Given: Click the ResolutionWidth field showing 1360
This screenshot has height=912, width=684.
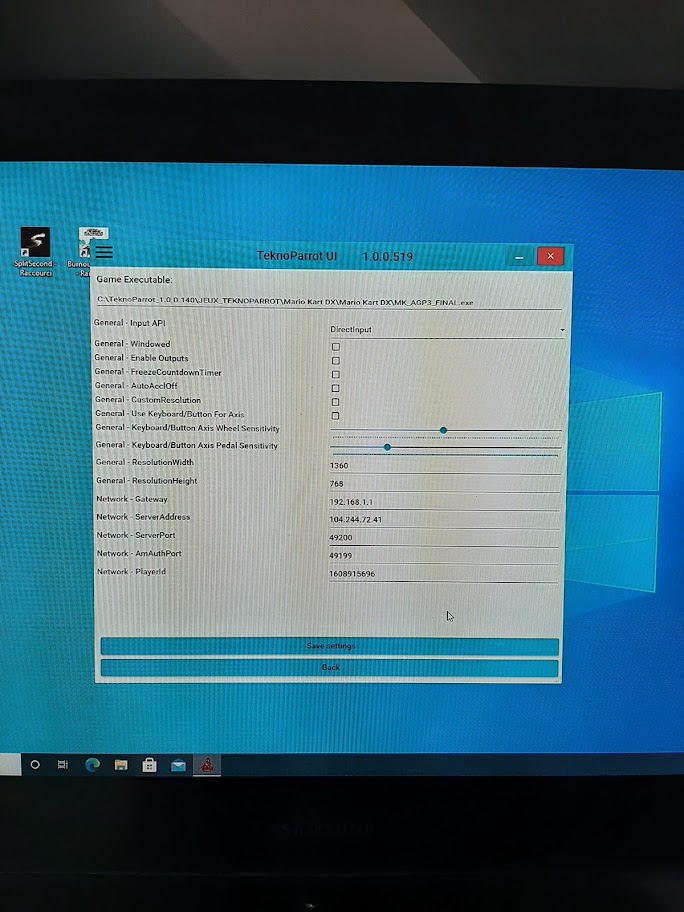Looking at the screenshot, I should (x=442, y=465).
